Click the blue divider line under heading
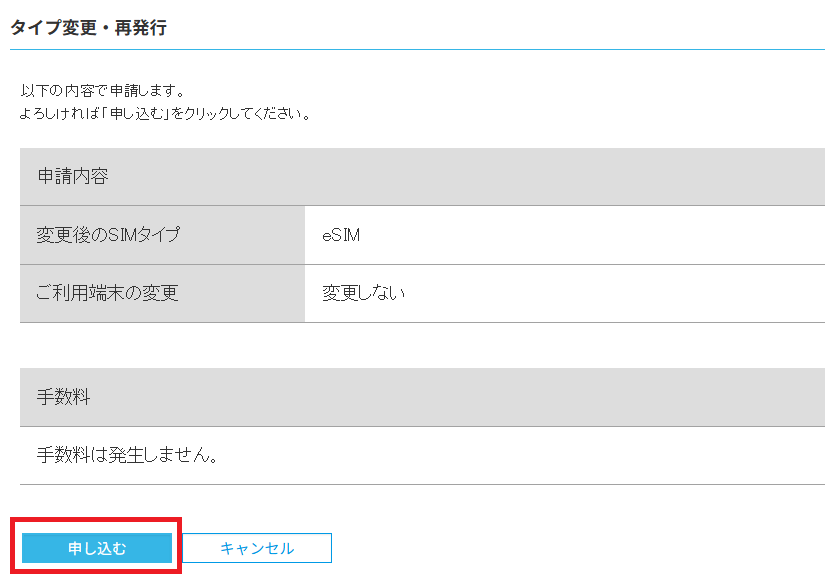Image resolution: width=825 pixels, height=582 pixels. [x=417, y=49]
